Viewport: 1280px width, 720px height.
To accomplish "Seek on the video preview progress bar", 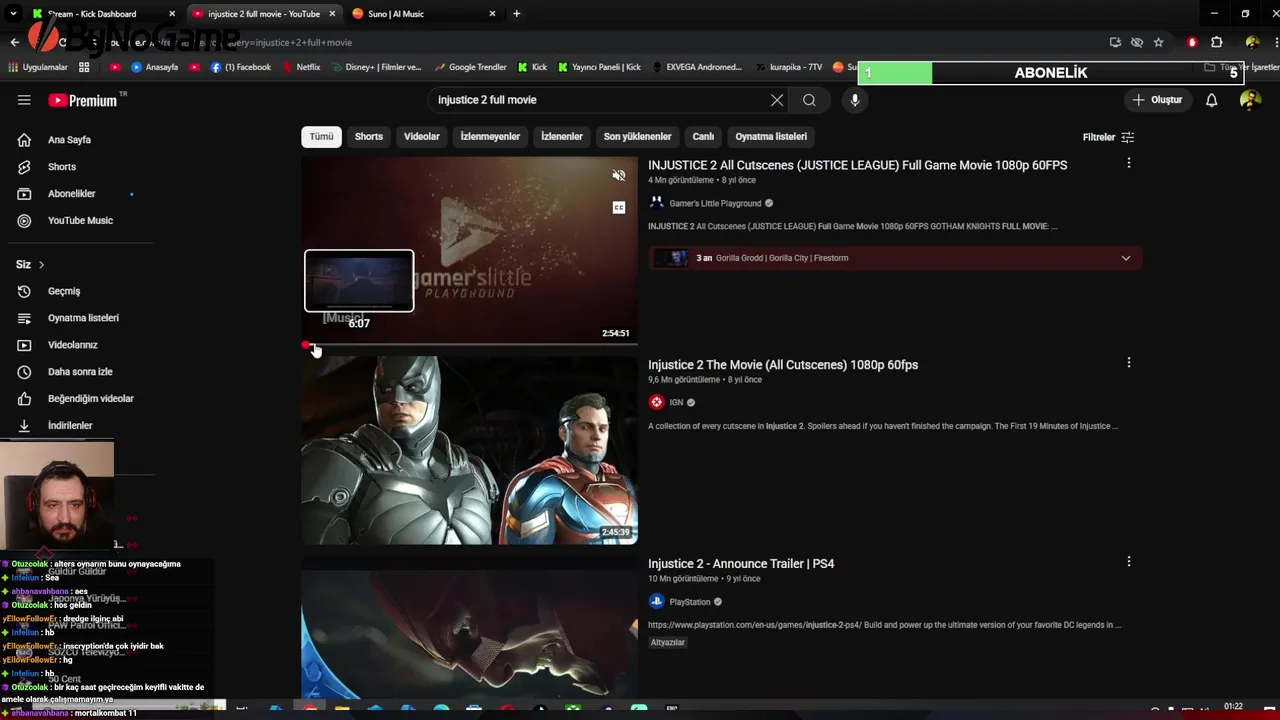I will tap(469, 345).
